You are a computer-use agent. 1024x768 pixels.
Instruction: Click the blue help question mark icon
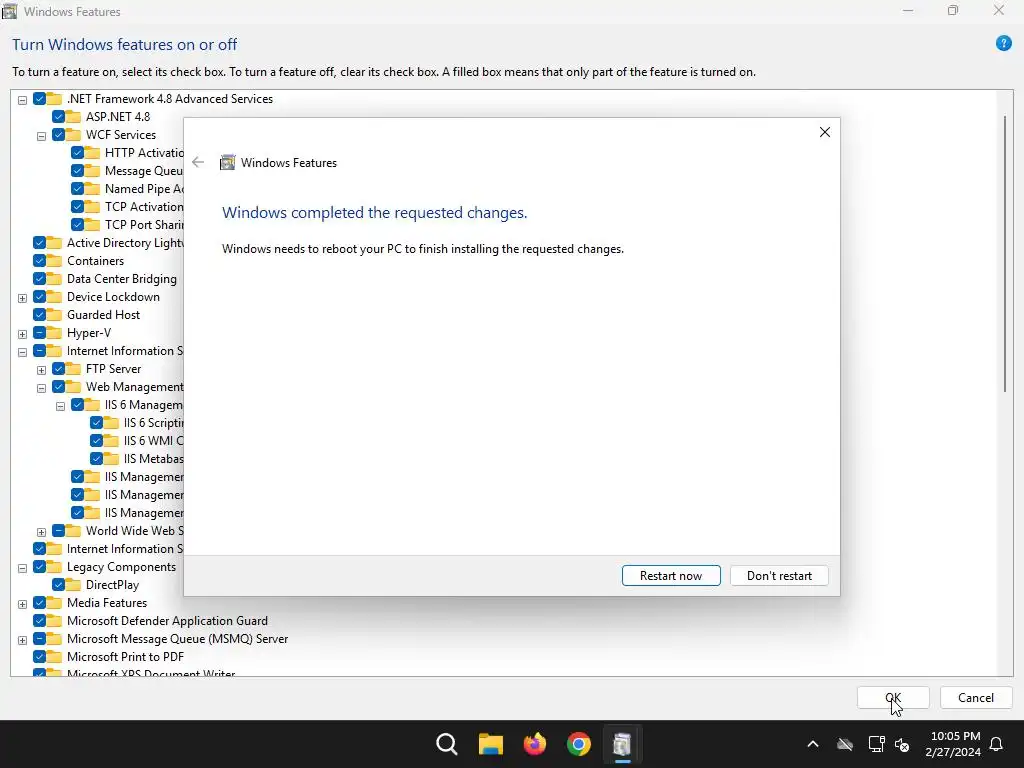[x=1003, y=44]
